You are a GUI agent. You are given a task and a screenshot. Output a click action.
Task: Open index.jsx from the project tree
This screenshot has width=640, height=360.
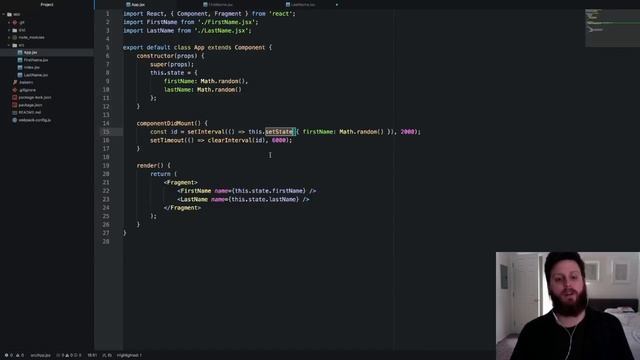pyautogui.click(x=32, y=67)
